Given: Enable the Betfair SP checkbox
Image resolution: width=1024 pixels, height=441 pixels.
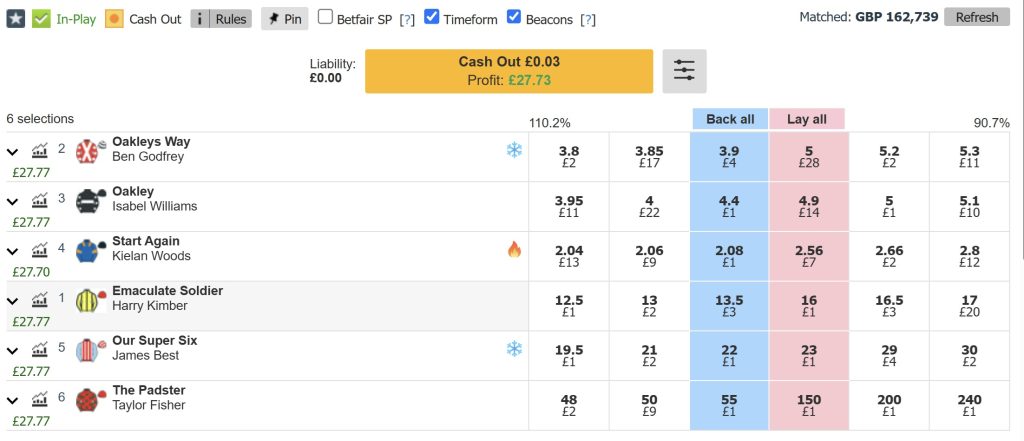Looking at the screenshot, I should pyautogui.click(x=326, y=17).
